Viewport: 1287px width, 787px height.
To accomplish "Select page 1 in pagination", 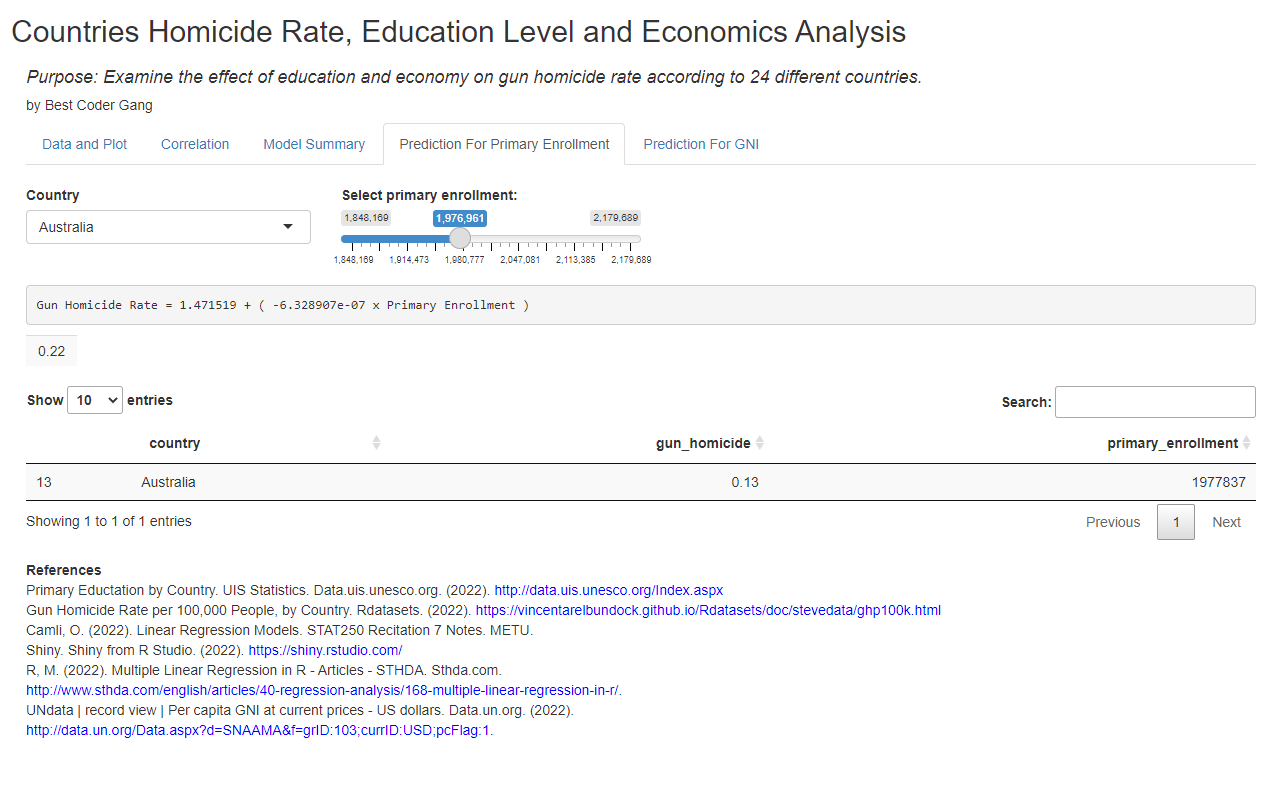I will 1175,521.
